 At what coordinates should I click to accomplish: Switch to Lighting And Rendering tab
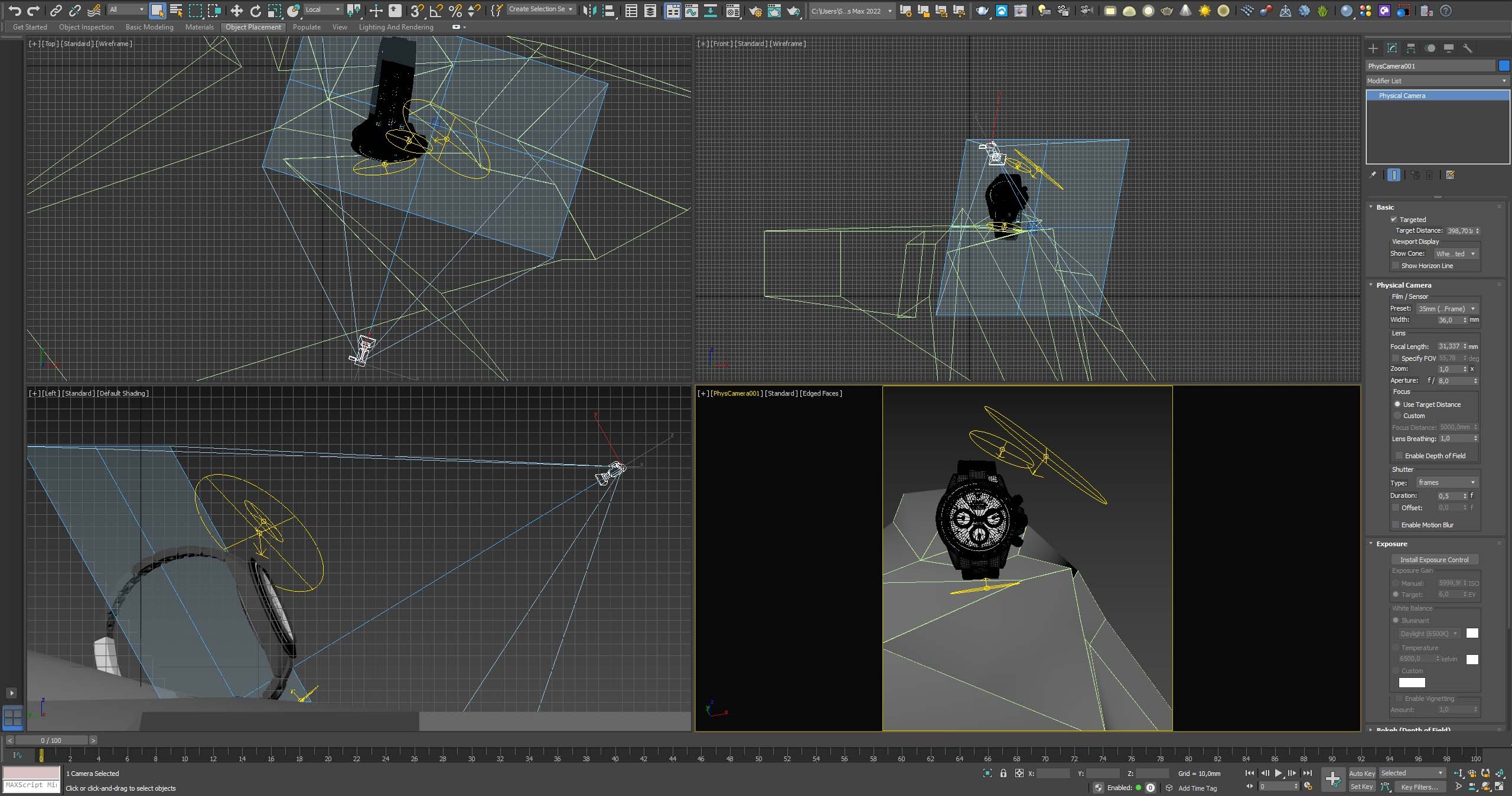(x=396, y=27)
